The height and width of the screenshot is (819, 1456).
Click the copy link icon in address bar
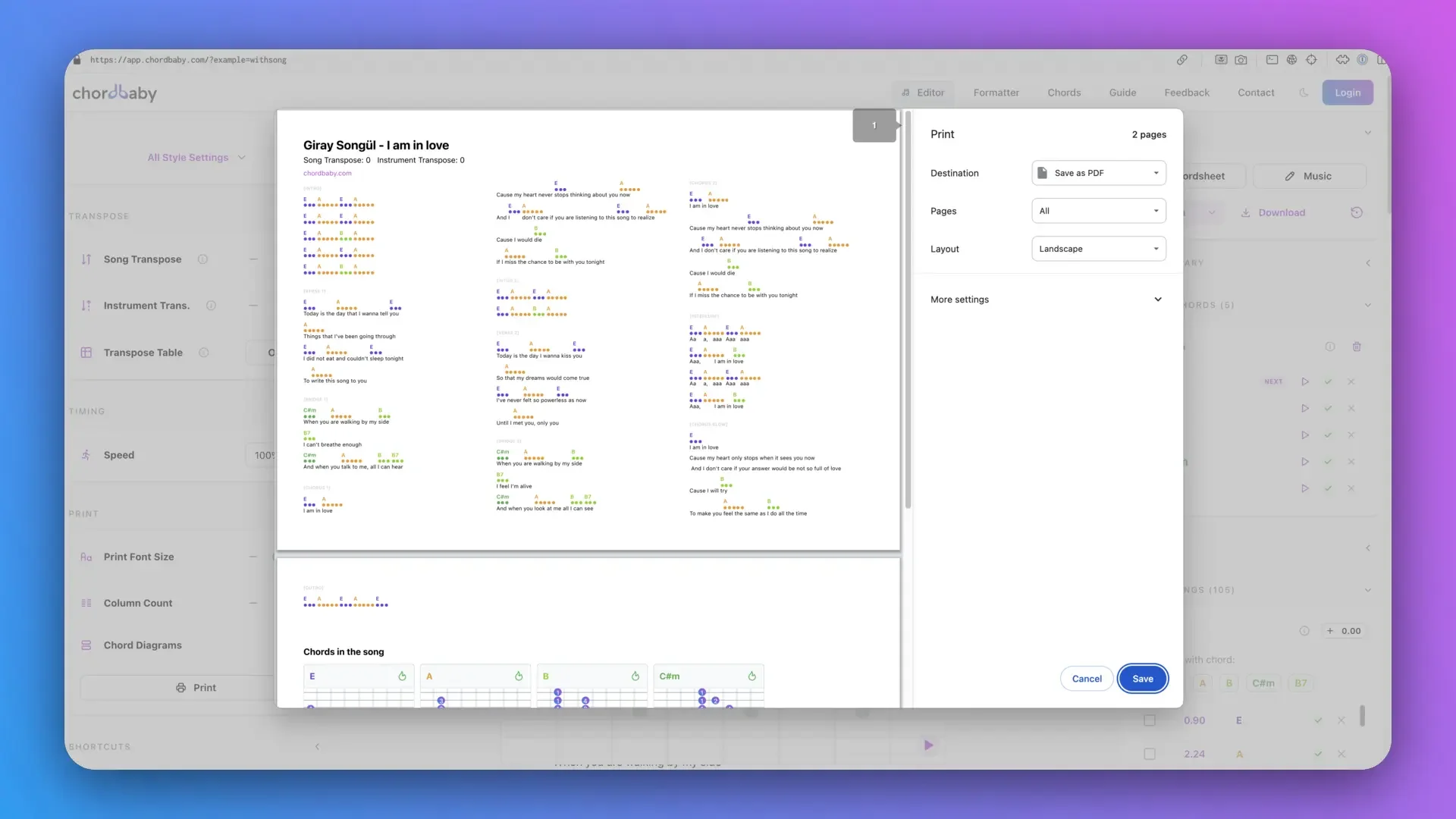coord(1181,60)
